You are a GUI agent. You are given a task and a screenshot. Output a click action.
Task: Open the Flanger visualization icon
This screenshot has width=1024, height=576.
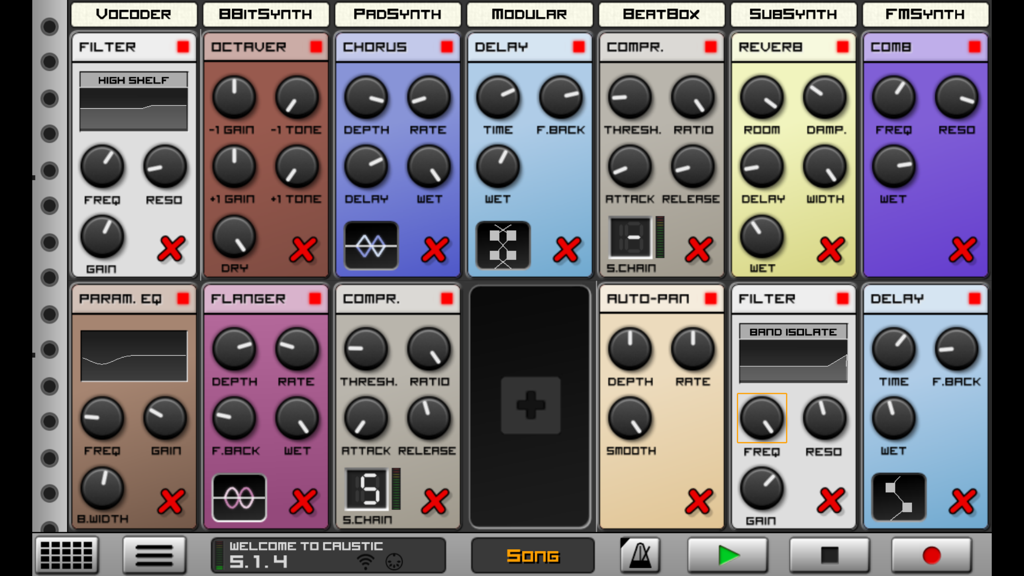click(238, 497)
